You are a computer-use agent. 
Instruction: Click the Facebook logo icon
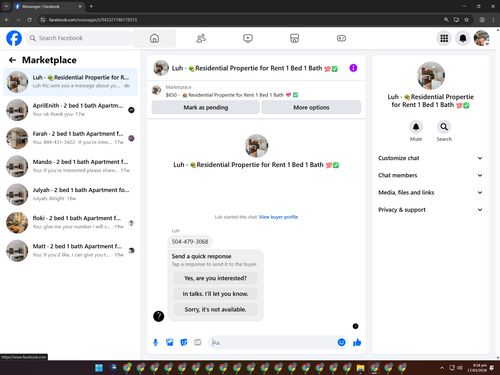14,38
